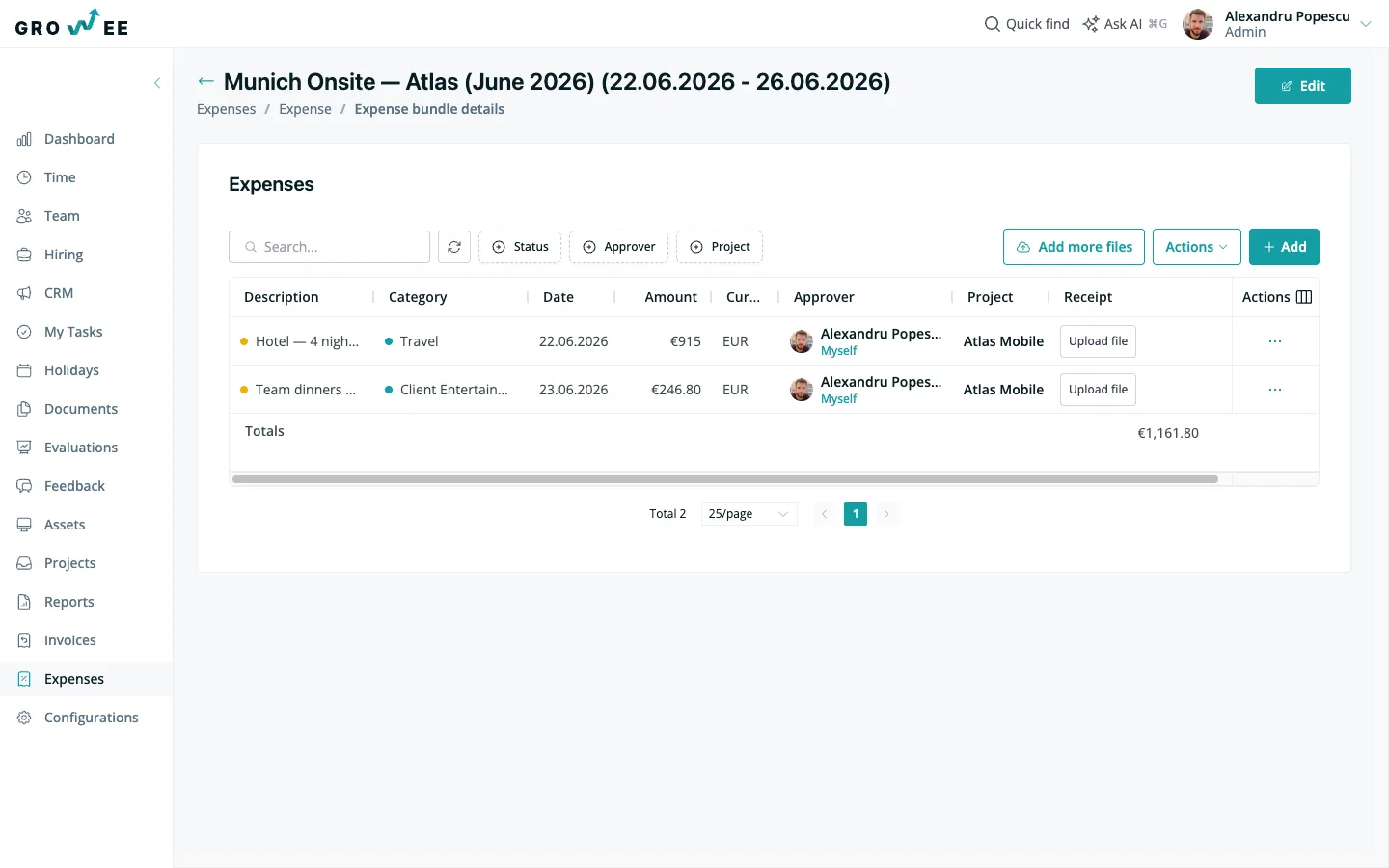
Task: Open the Approver filter
Action: click(619, 247)
